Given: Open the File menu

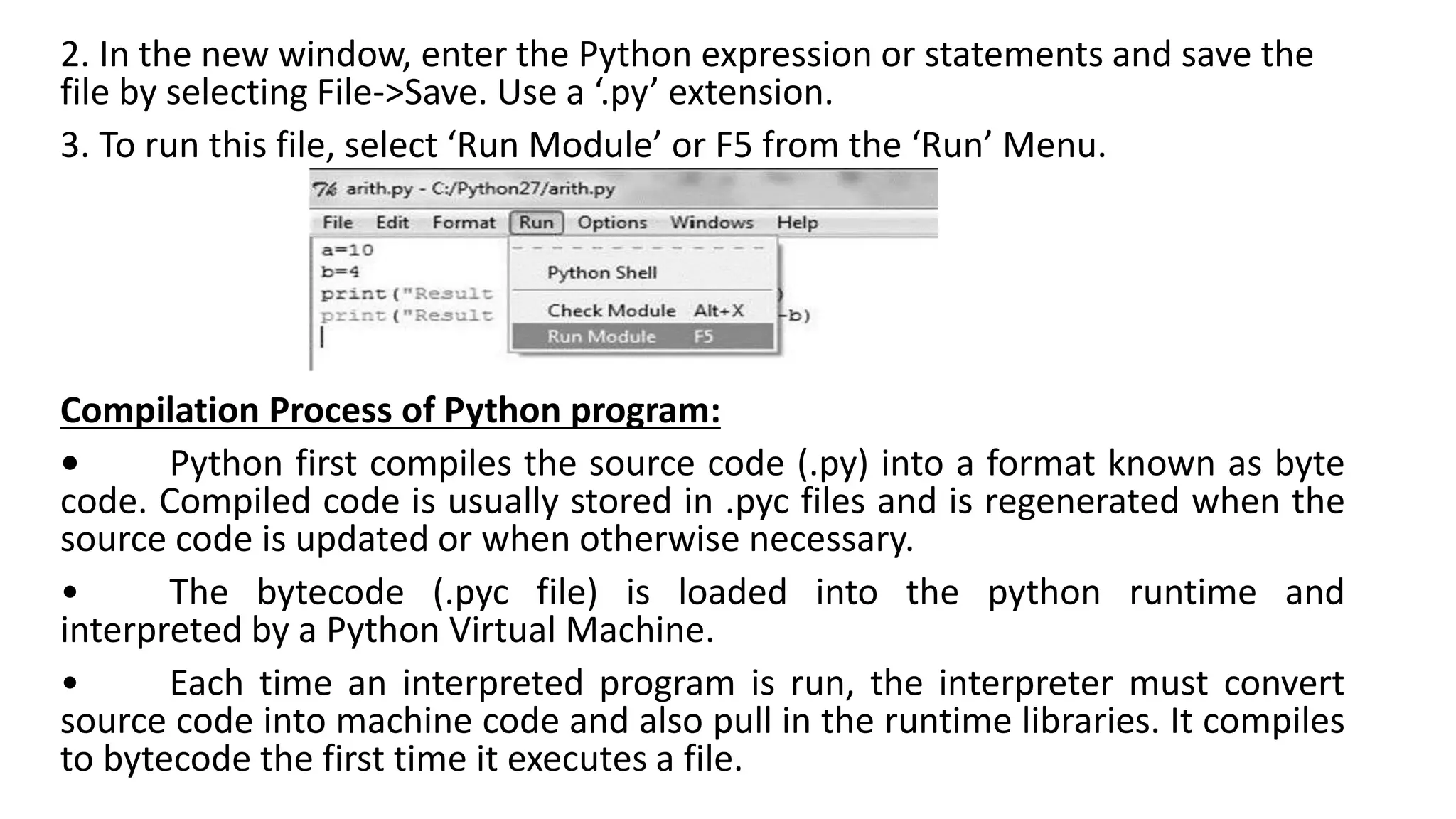Looking at the screenshot, I should pyautogui.click(x=338, y=223).
